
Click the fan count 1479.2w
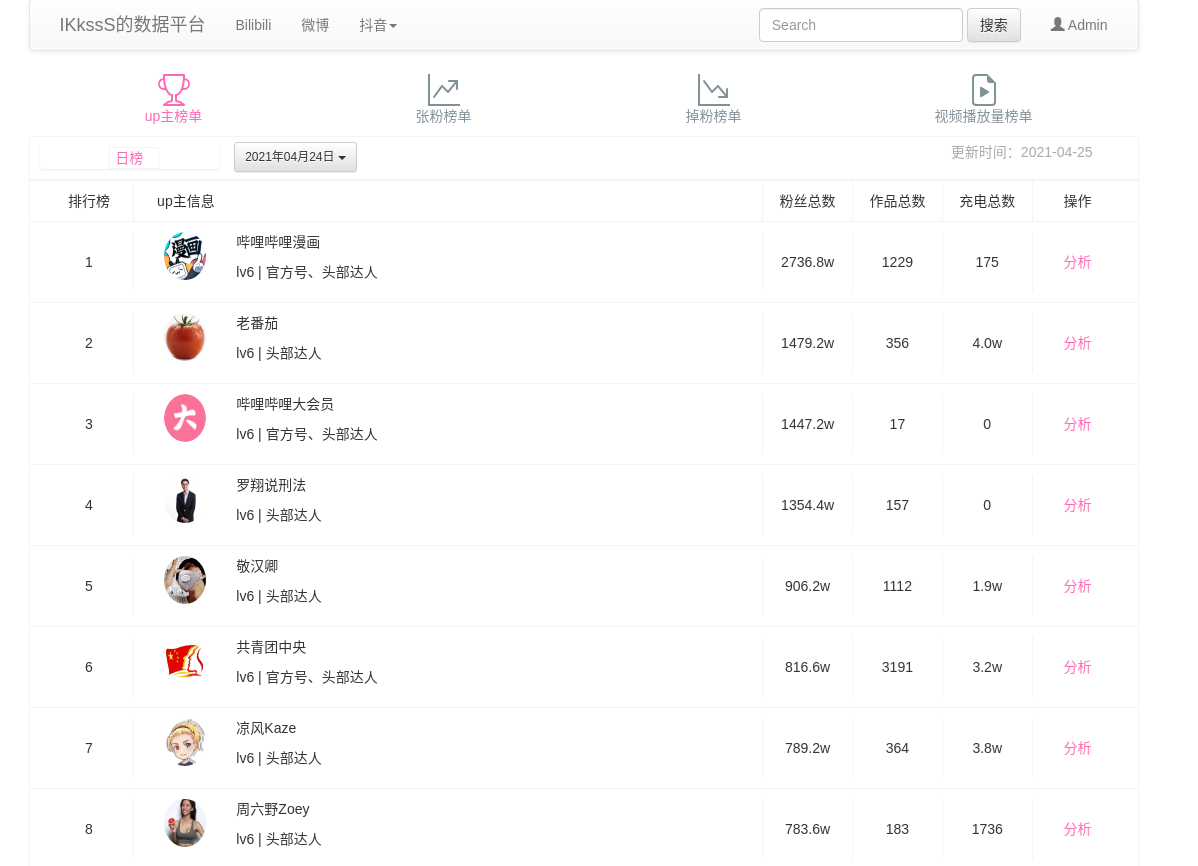tap(808, 343)
